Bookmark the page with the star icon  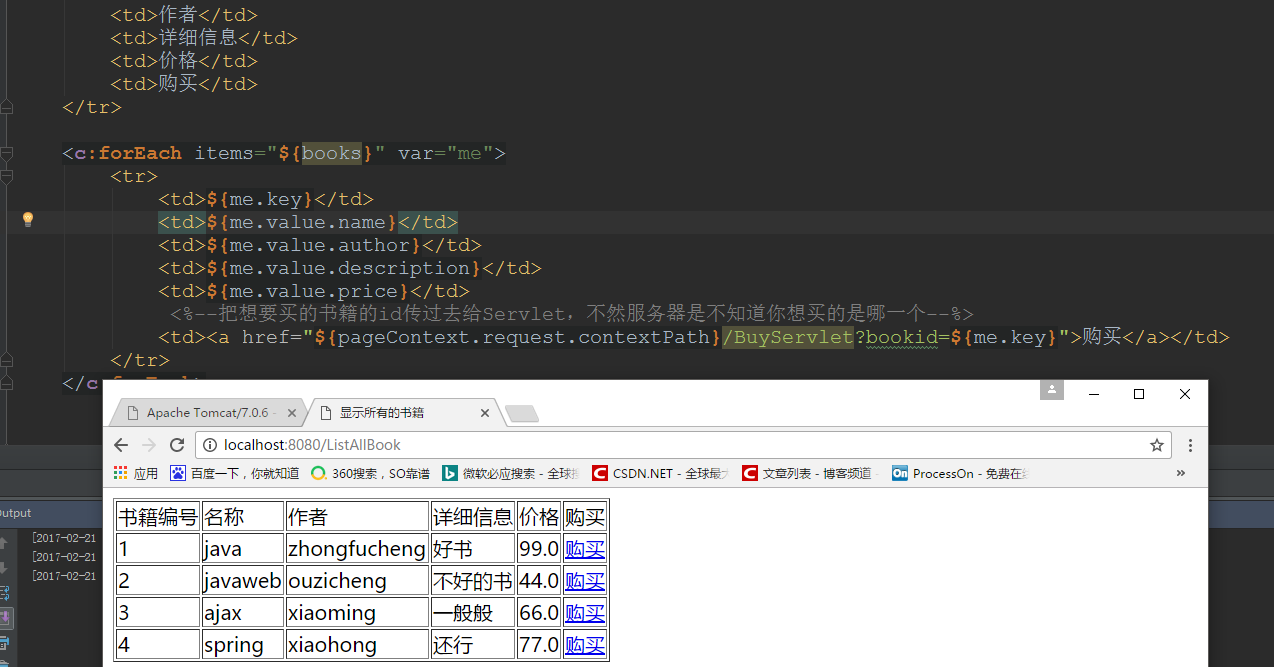pyautogui.click(x=1157, y=445)
